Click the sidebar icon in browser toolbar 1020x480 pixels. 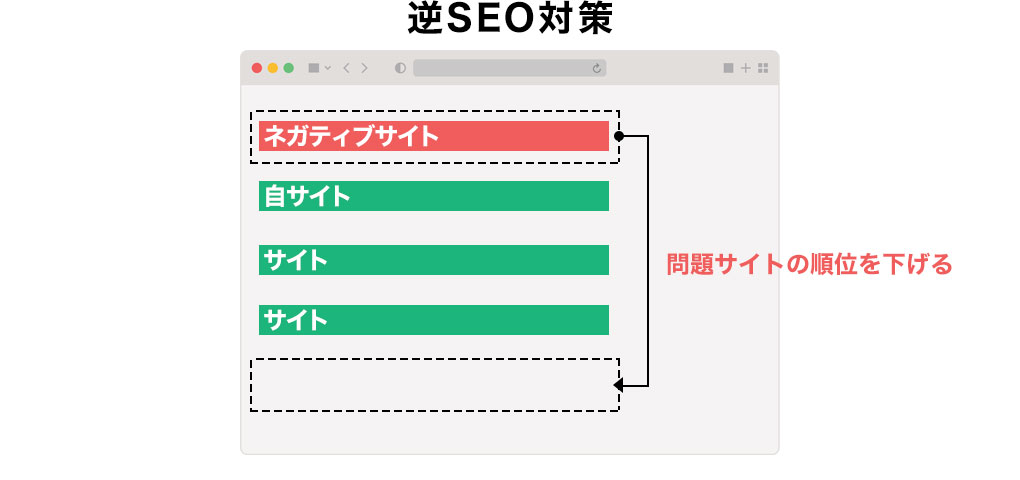(x=313, y=68)
